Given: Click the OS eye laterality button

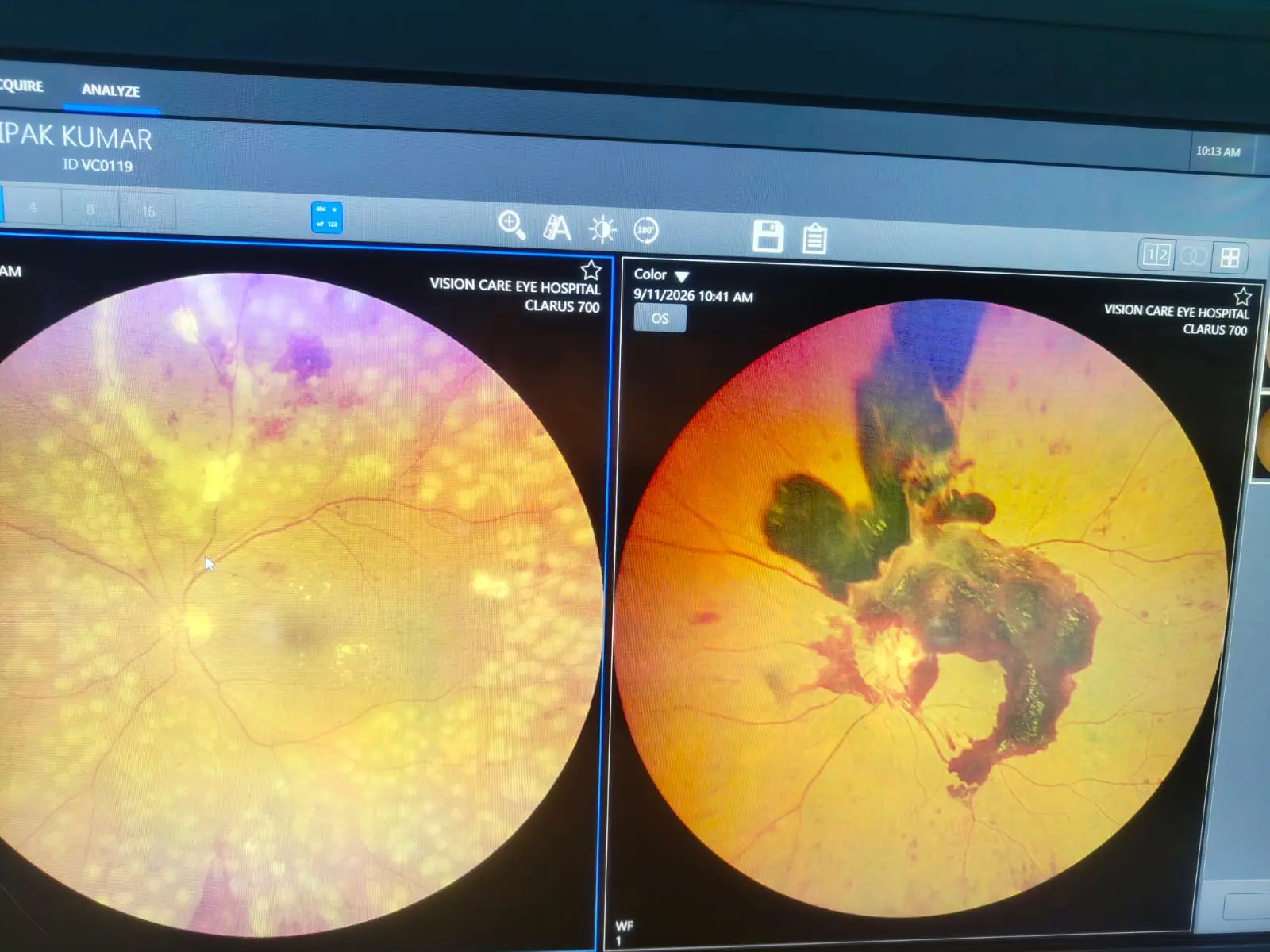Looking at the screenshot, I should coord(660,318).
